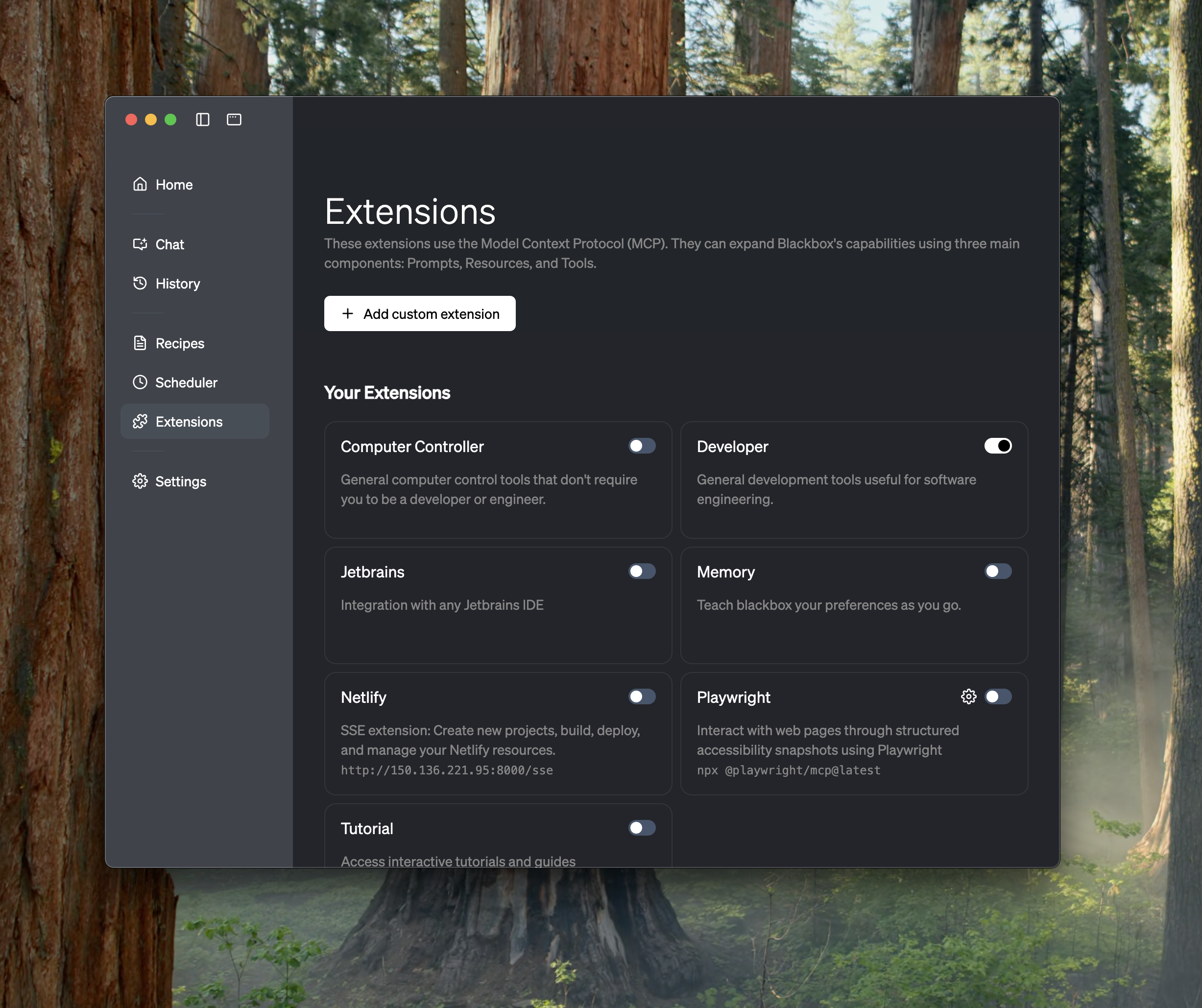
Task: Click the Home house icon
Action: 140,184
